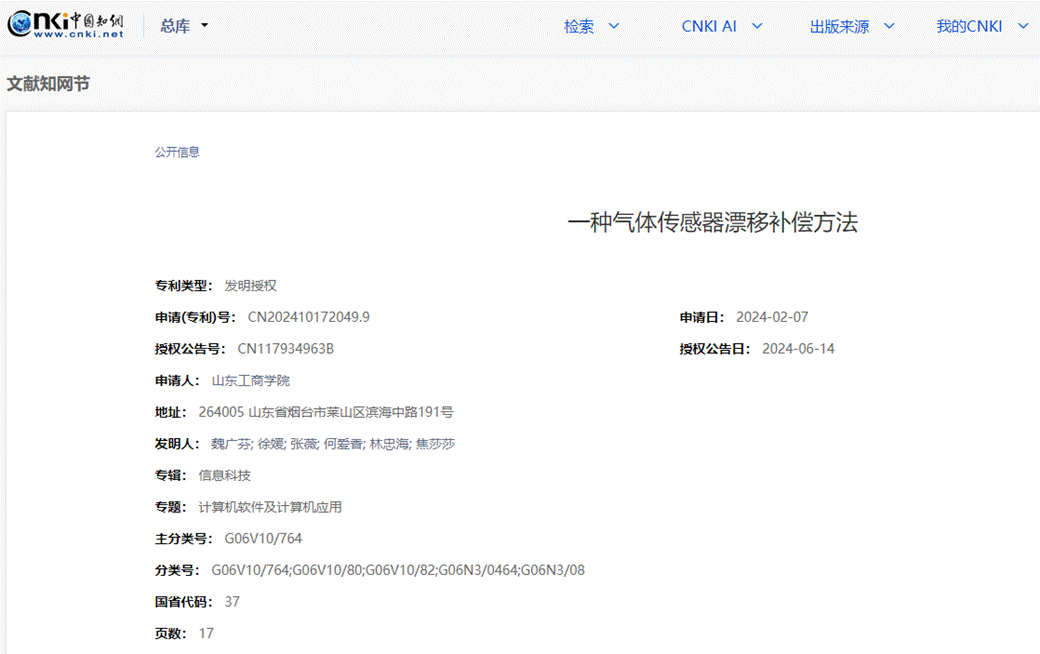Screen dimensions: 1040x654
Task: Select inventor 何爱香
Action: pyautogui.click(x=342, y=443)
